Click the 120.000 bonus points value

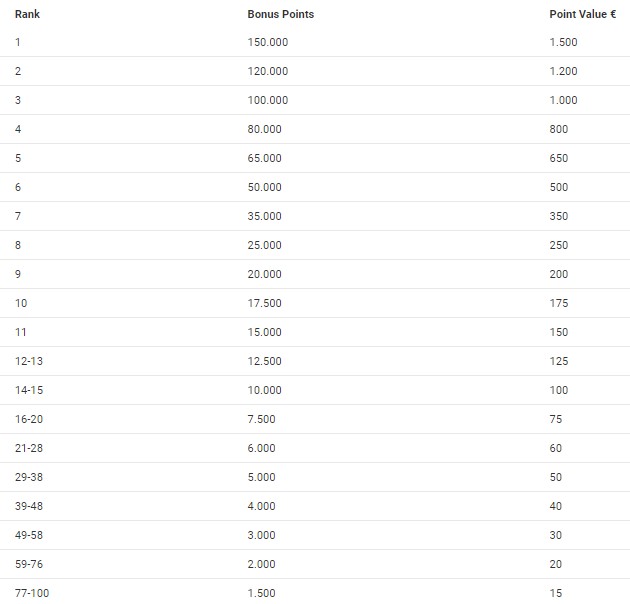tap(267, 71)
